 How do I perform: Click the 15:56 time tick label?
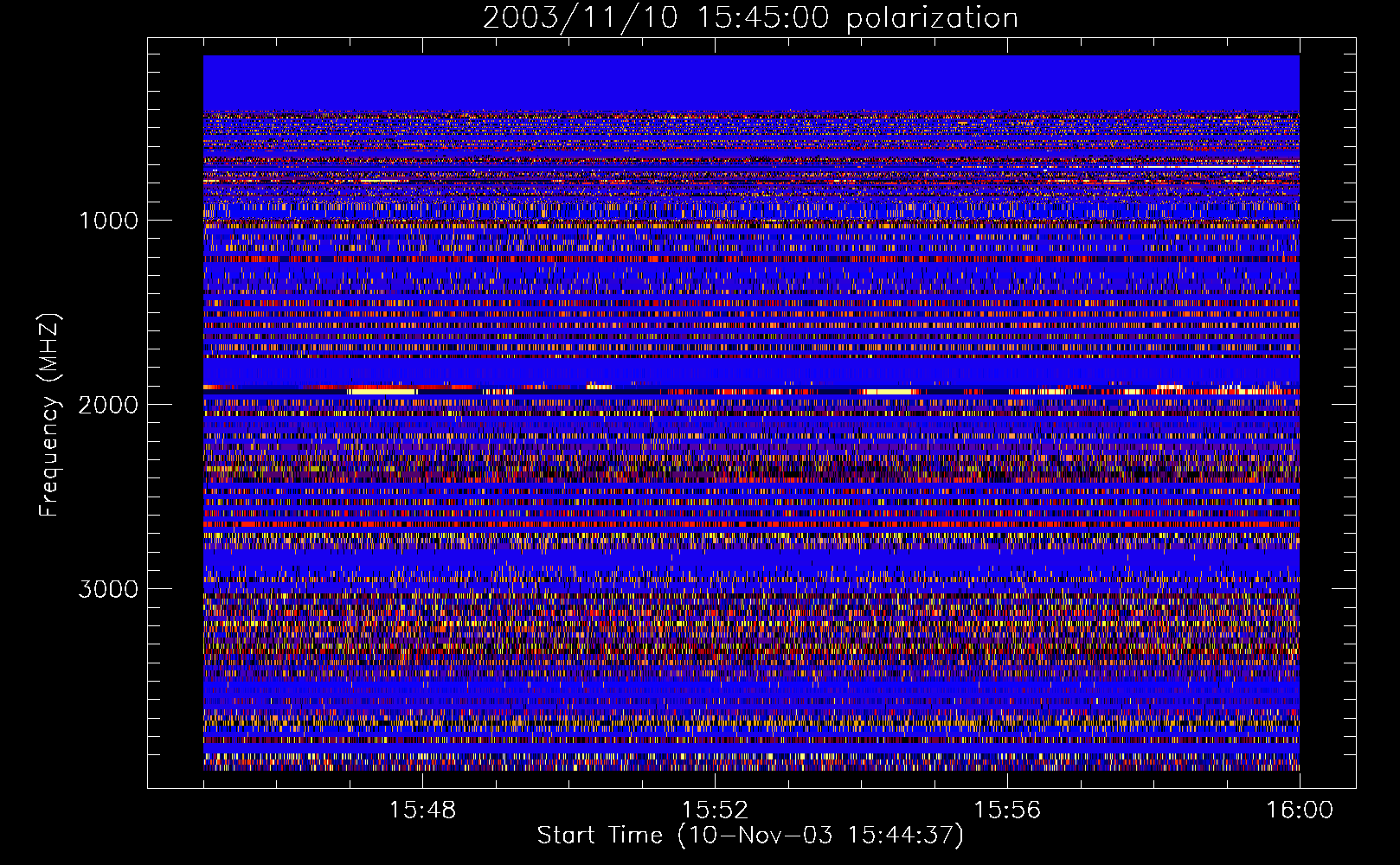tap(1007, 811)
